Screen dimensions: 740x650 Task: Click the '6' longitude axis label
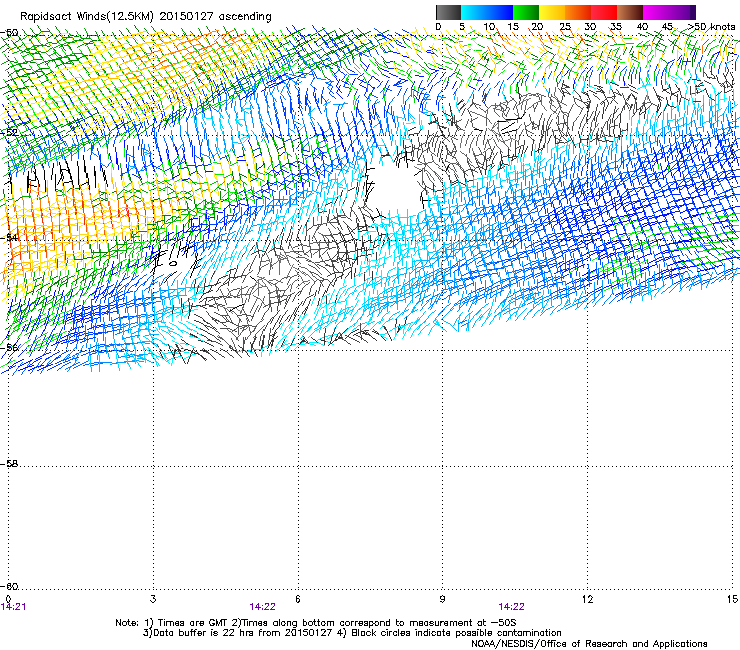[x=298, y=599]
